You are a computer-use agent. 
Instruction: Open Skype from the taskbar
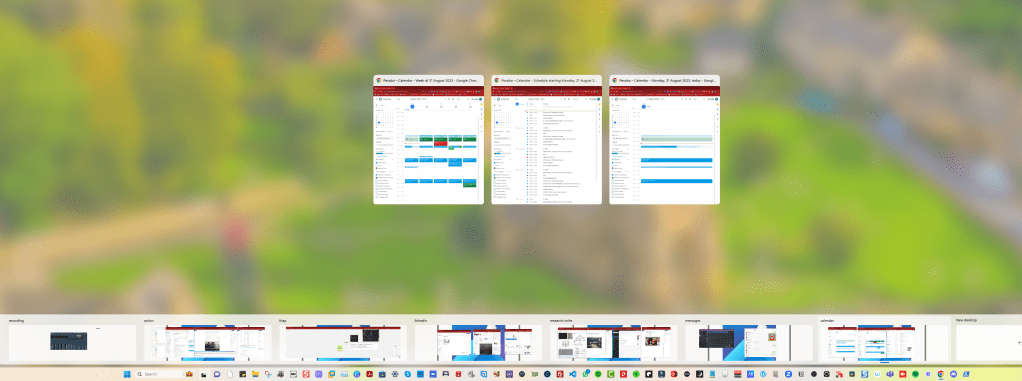click(407, 374)
